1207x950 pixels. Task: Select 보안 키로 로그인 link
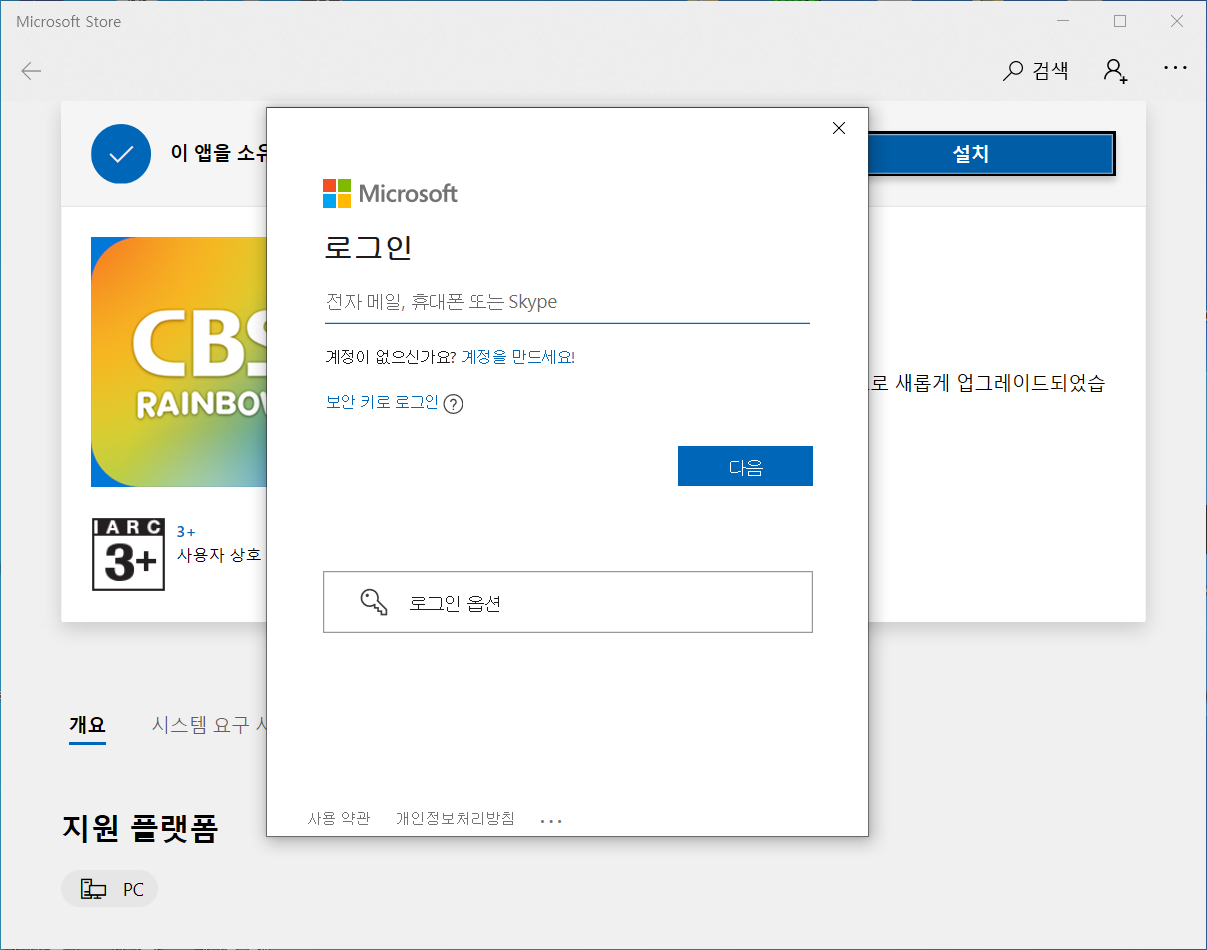click(382, 402)
